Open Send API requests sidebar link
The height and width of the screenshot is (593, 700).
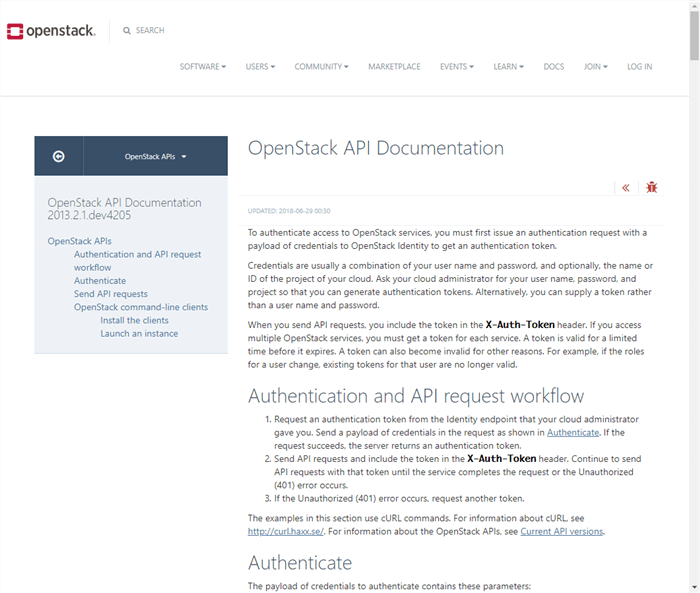(111, 294)
